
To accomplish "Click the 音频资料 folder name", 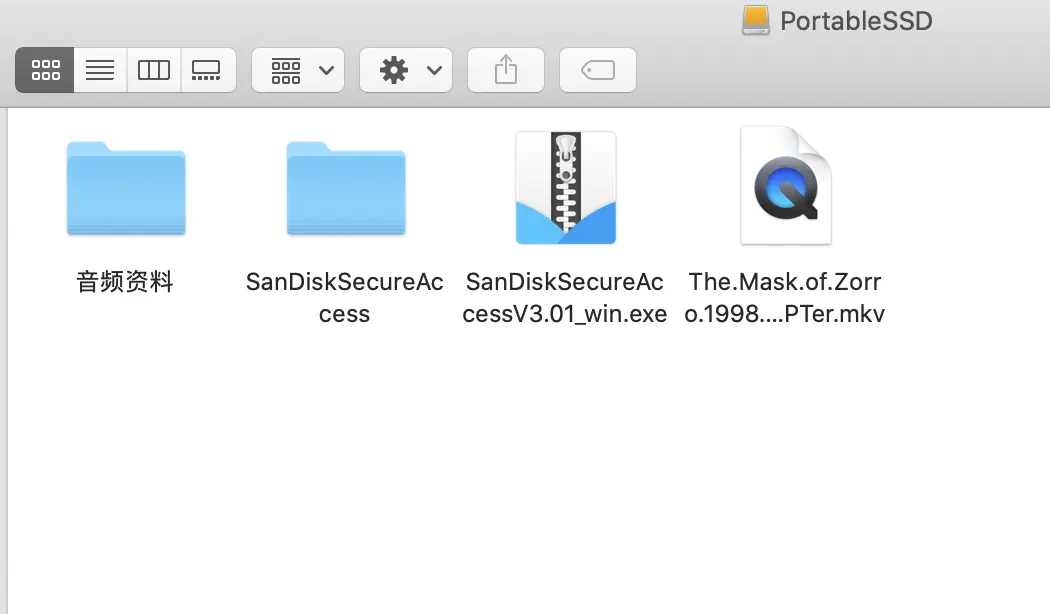I will click(x=125, y=282).
